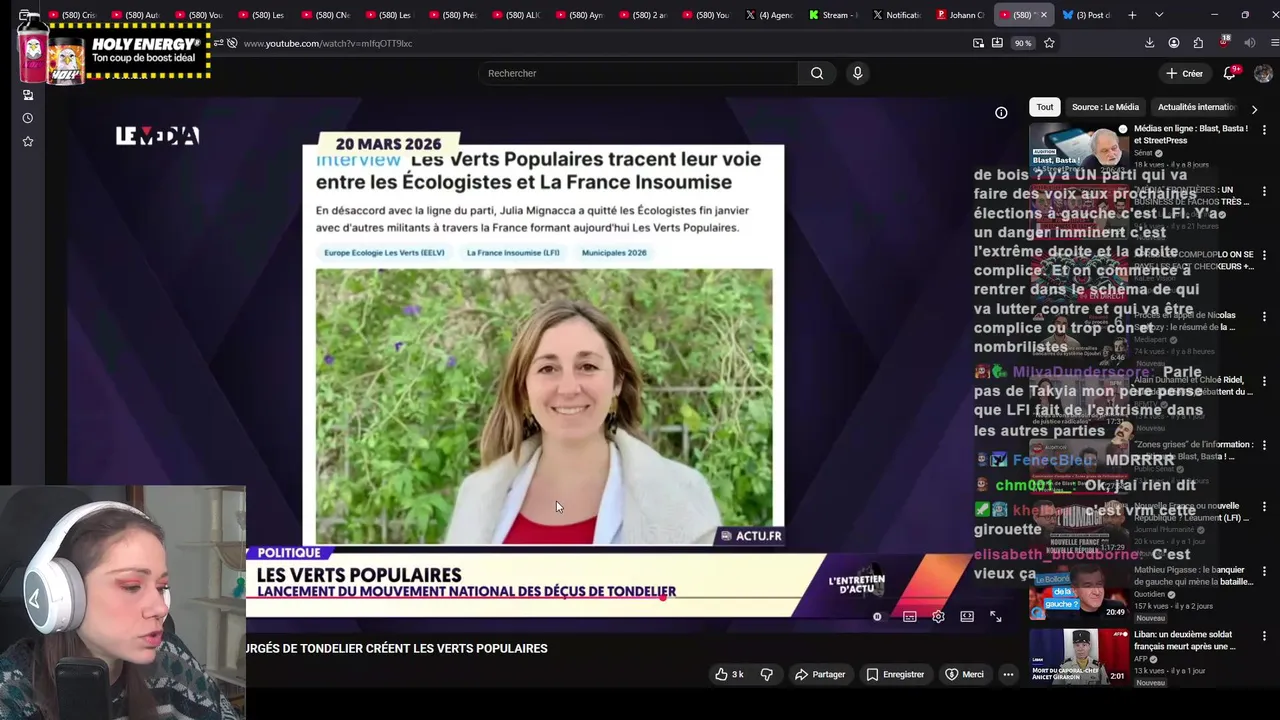The image size is (1280, 720).
Task: Click the 90 % zoom indicator
Action: 1023,43
